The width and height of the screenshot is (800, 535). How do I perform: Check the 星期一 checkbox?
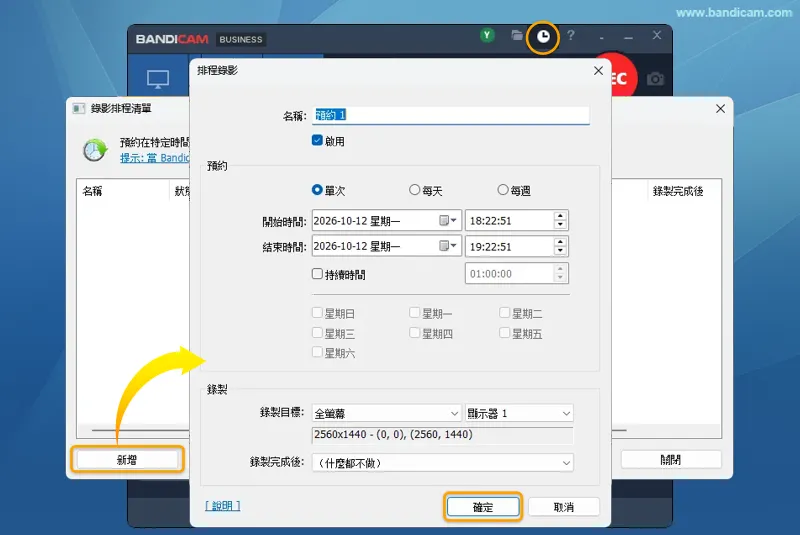(414, 312)
